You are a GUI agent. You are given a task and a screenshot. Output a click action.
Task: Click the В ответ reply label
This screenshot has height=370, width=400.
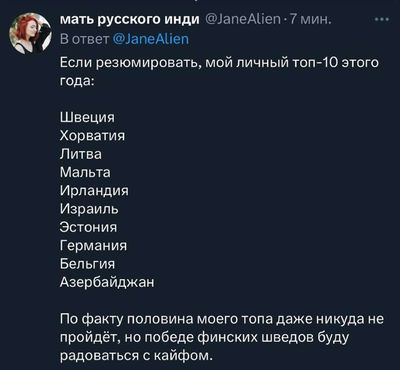(x=85, y=39)
